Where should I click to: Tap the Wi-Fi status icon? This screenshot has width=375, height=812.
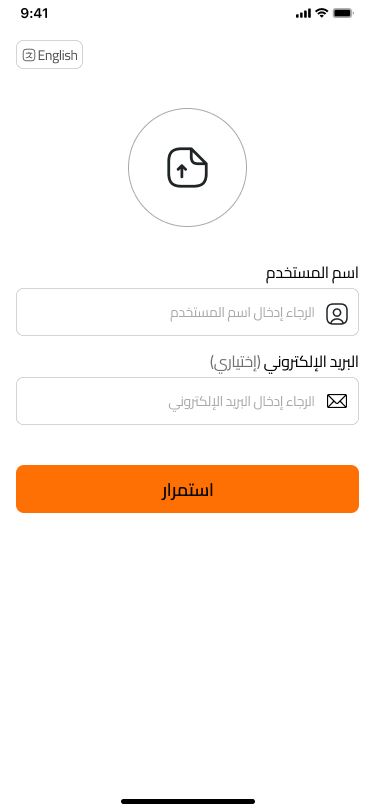click(x=322, y=13)
